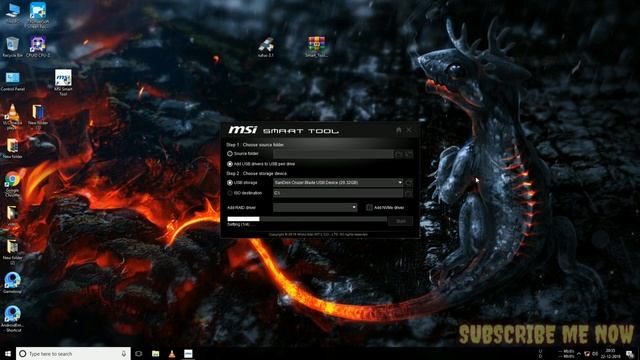The height and width of the screenshot is (360, 640).
Task: Select Add USB drivers to USB pen drive
Action: click(x=230, y=164)
